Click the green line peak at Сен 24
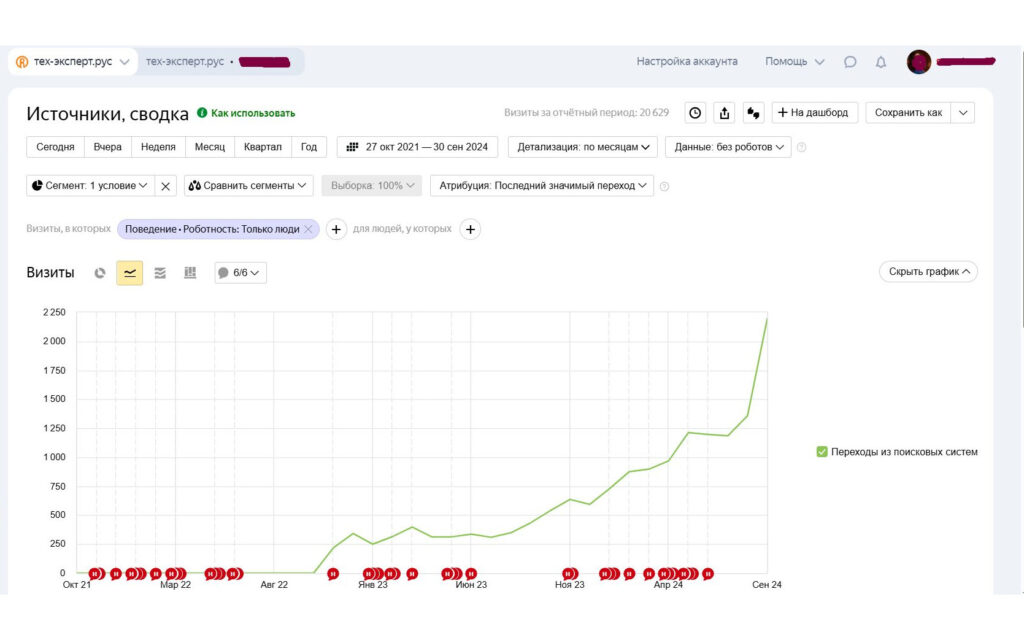This screenshot has height=640, width=1024. pyautogui.click(x=766, y=319)
